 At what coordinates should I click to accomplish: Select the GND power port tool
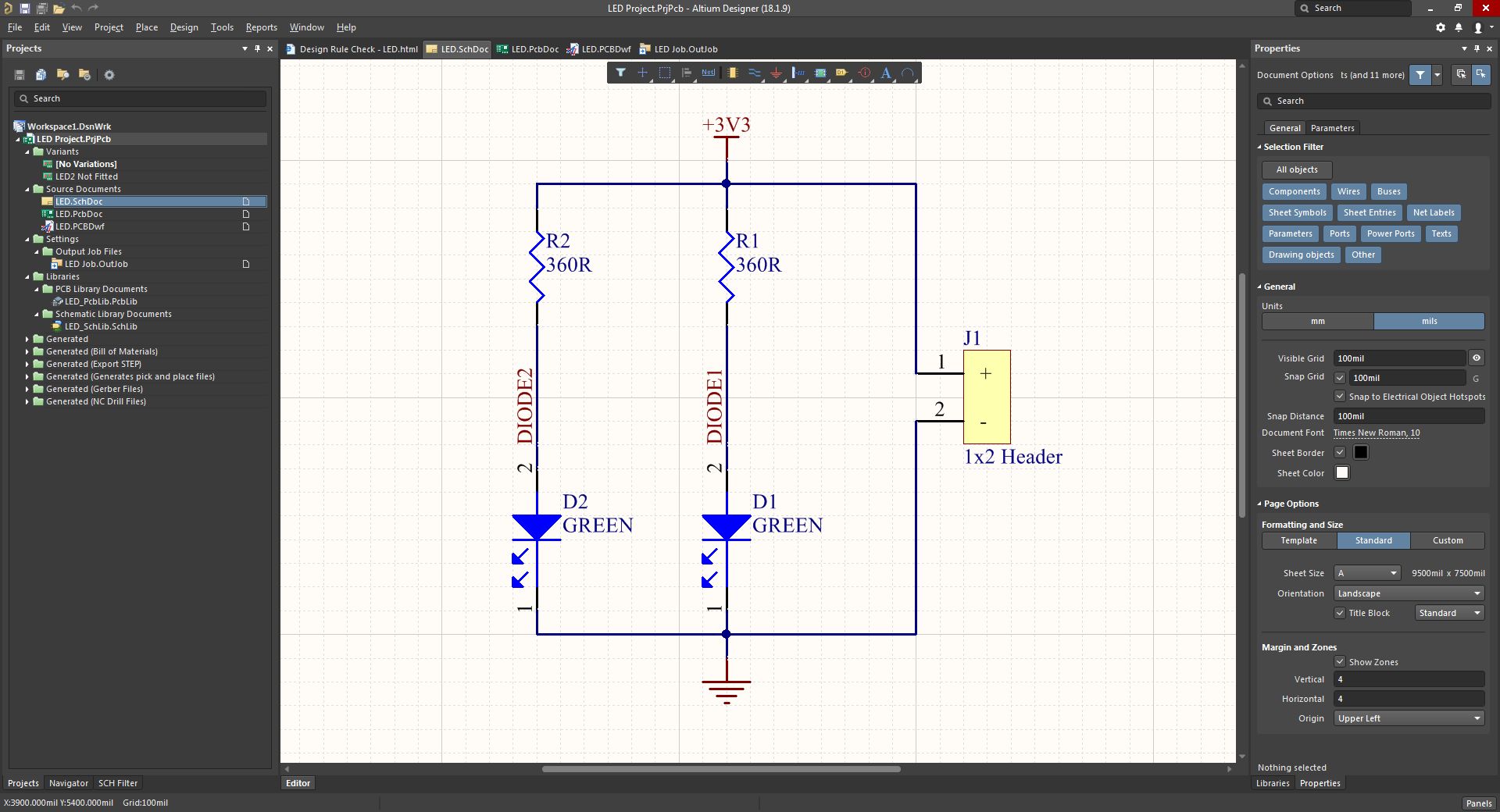point(776,73)
